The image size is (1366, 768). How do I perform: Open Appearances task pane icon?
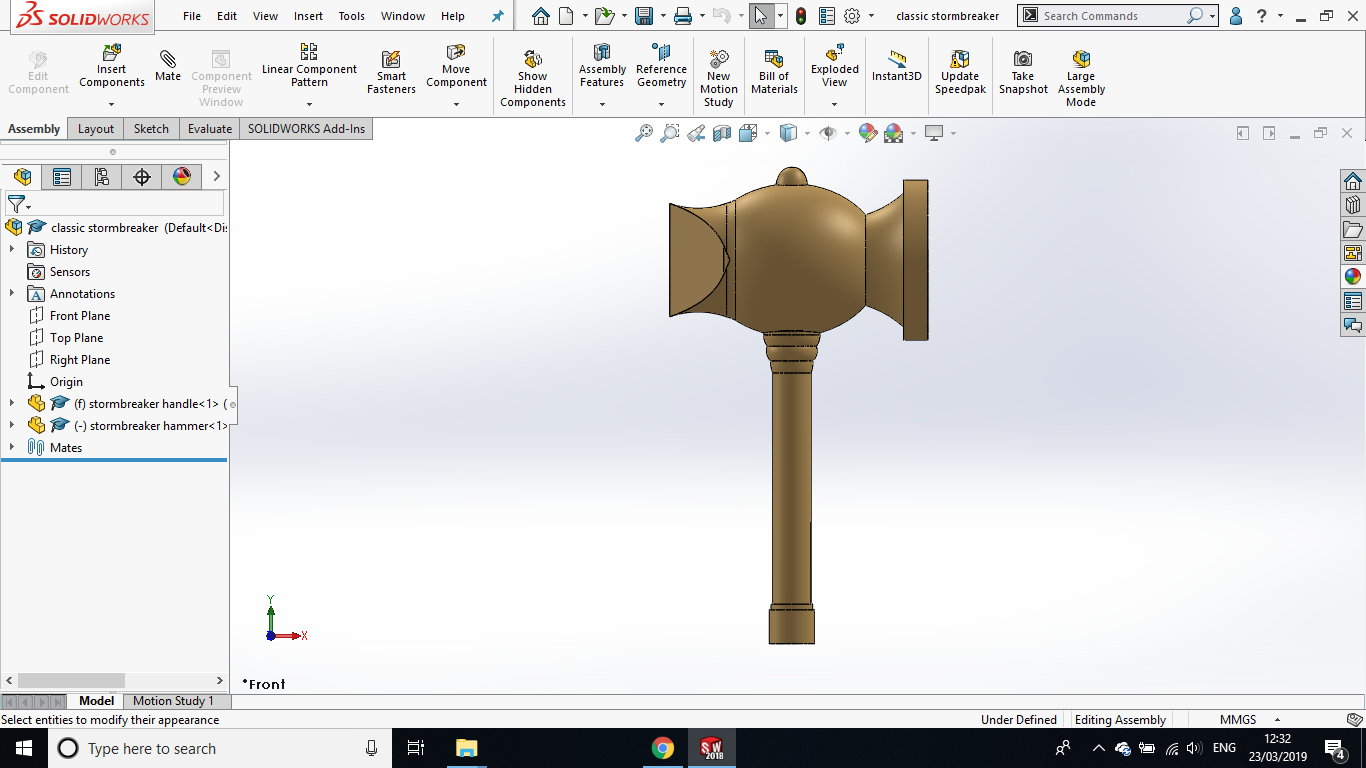tap(1353, 277)
